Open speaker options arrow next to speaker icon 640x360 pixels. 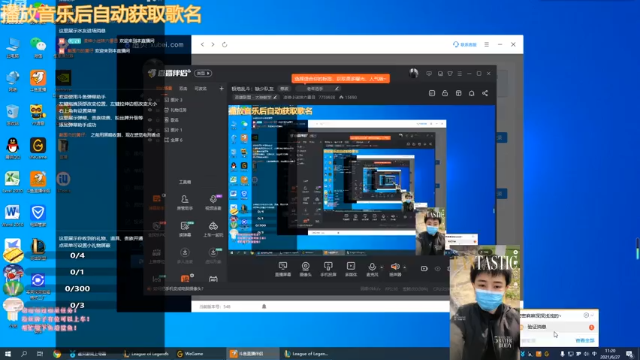tap(404, 268)
